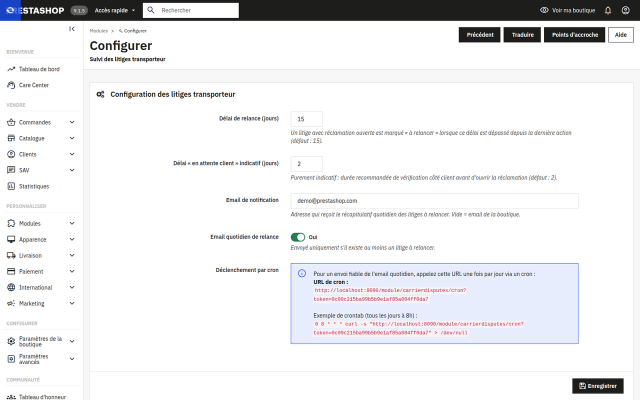
Task: Click the Paiement card icon
Action: coord(11,271)
